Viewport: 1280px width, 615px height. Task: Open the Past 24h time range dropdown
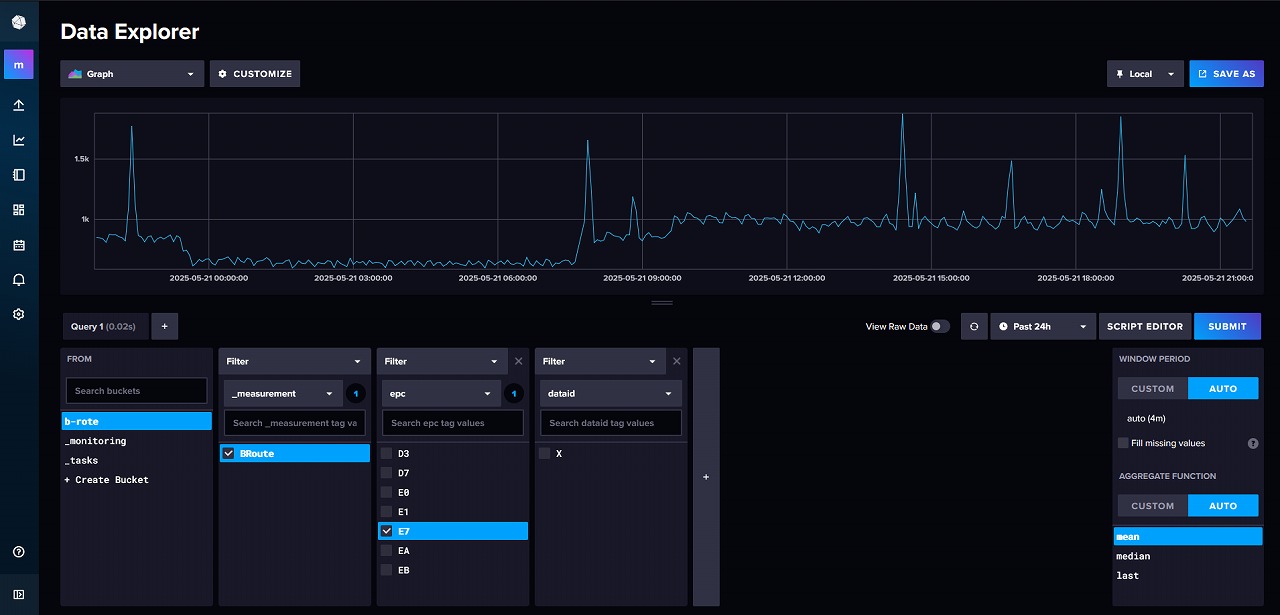pyautogui.click(x=1043, y=326)
